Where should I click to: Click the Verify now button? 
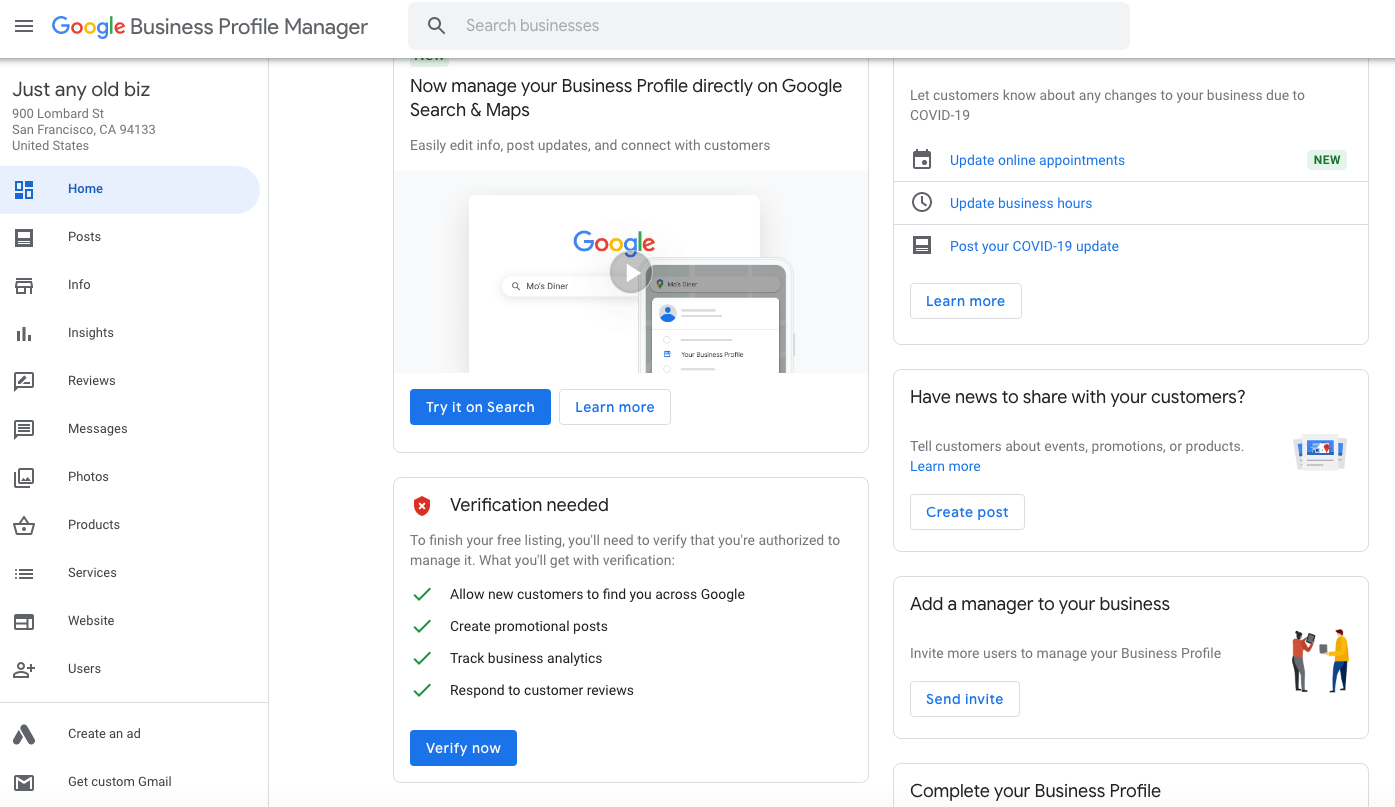[x=463, y=748]
